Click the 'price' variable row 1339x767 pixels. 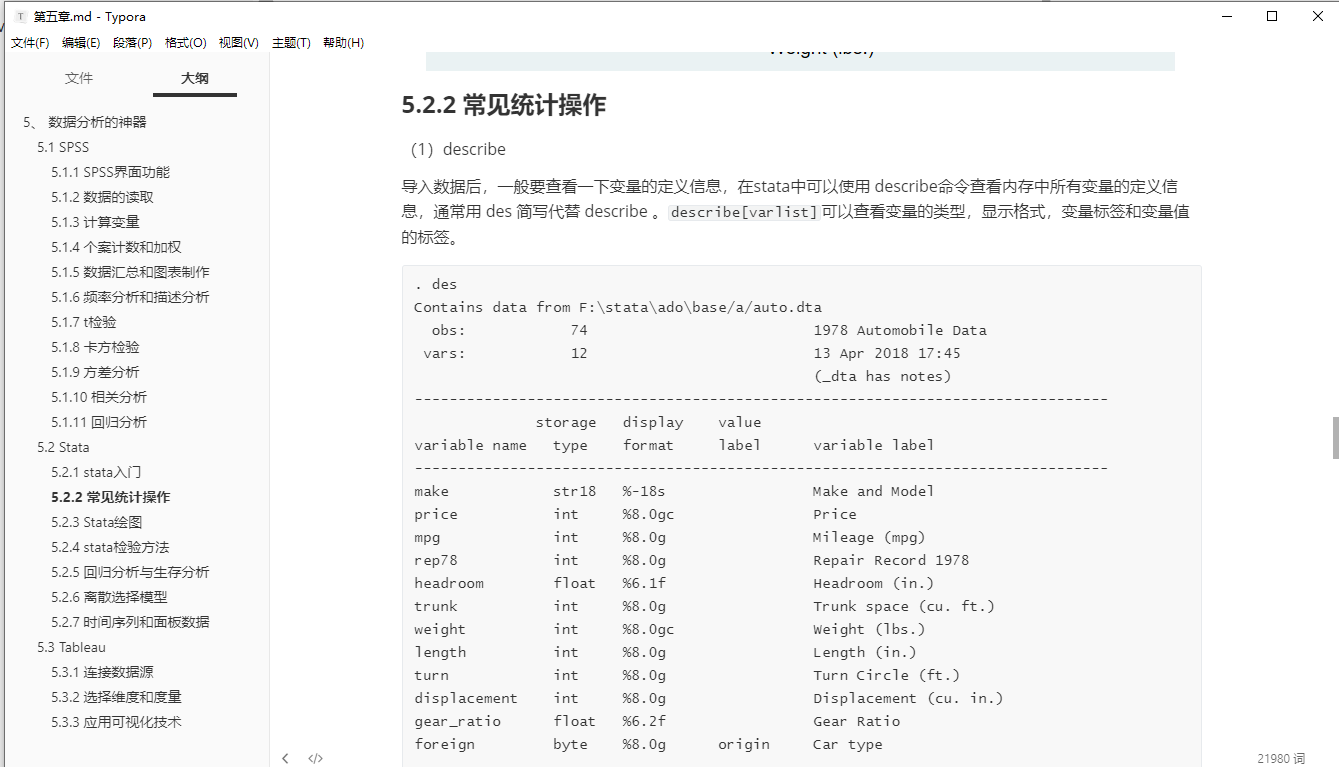636,514
